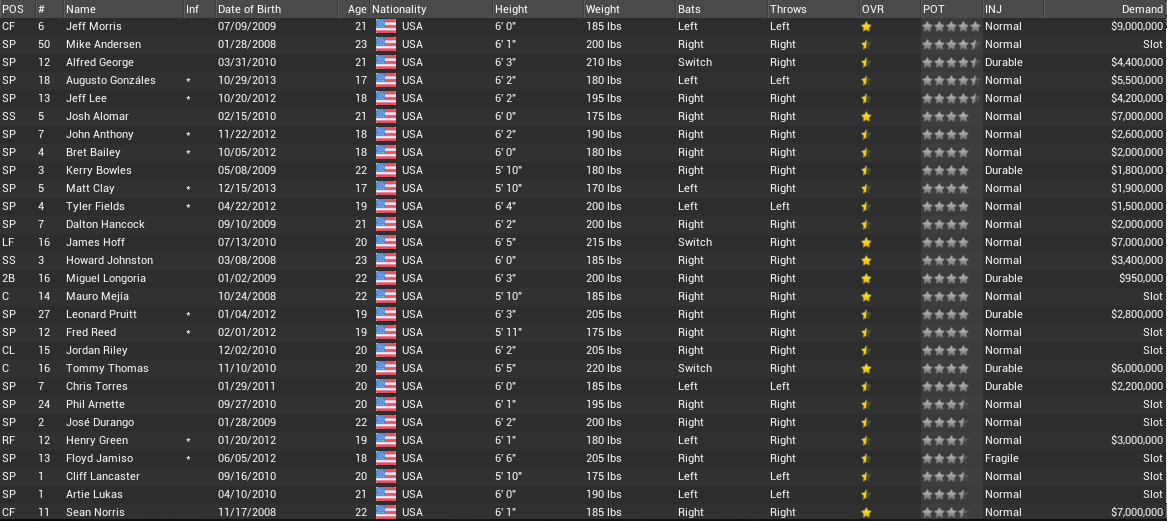The height and width of the screenshot is (521, 1167).
Task: Select the Howard Johnston player name
Action: [x=103, y=261]
